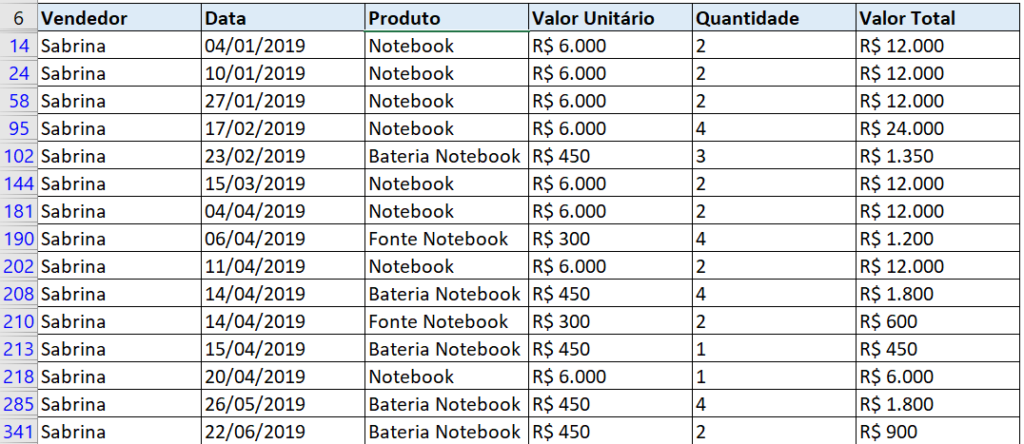Click the date cell 22/06/2019
Image resolution: width=1024 pixels, height=444 pixels.
(x=283, y=432)
